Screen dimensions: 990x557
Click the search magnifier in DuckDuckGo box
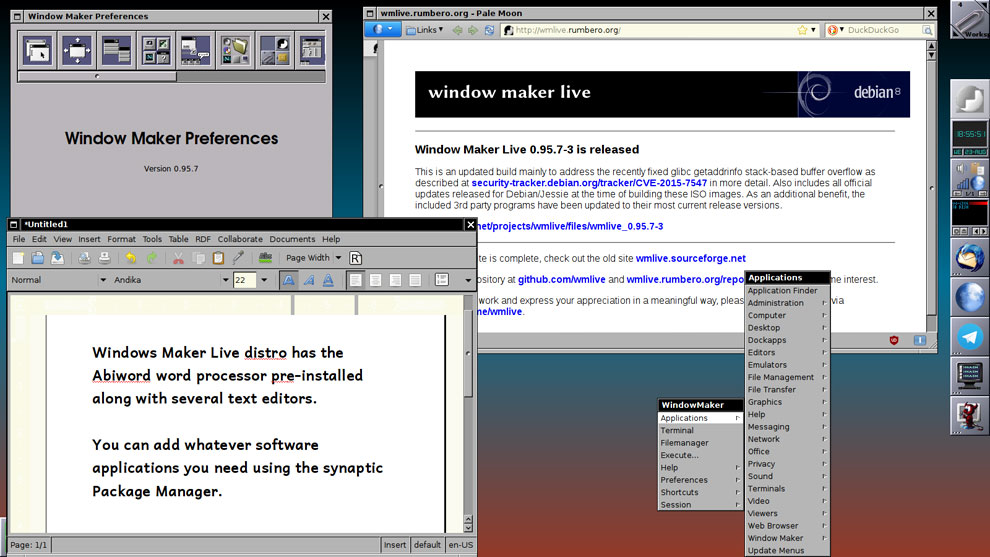[927, 30]
